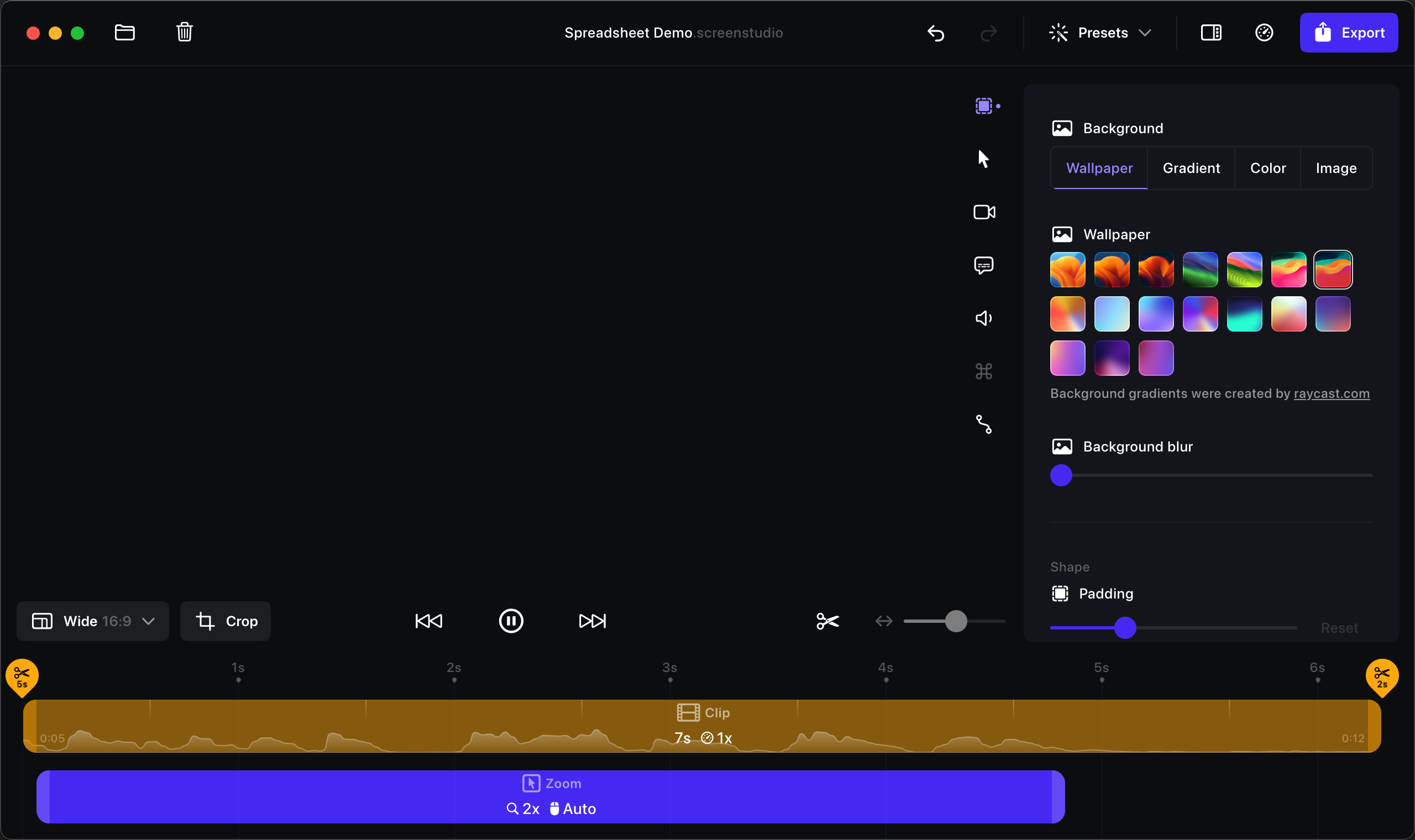Select the first orange wallpaper thumbnail

[1067, 270]
